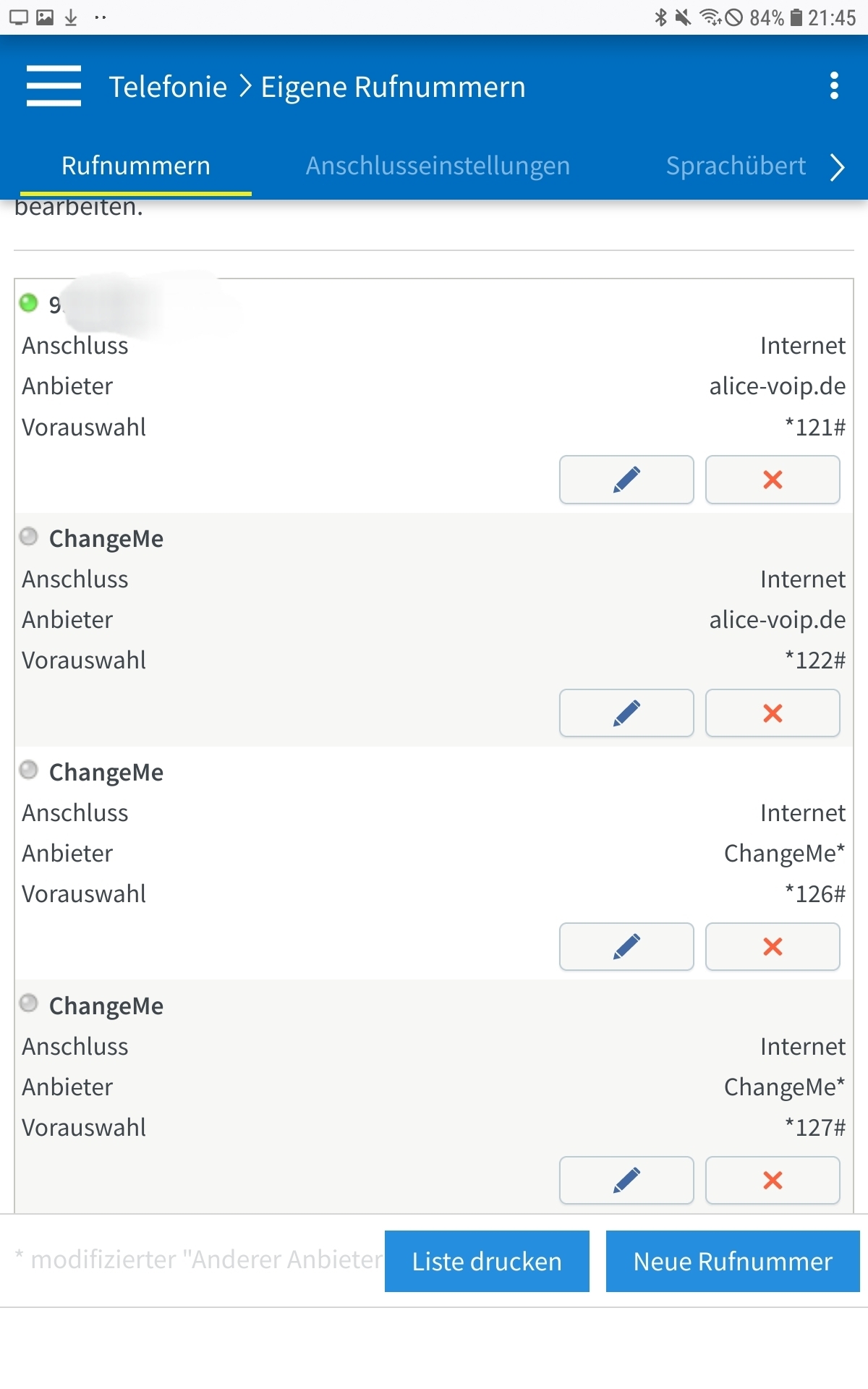Delete the number with Vorauswahl *121#
The height and width of the screenshot is (1389, 868).
773,480
